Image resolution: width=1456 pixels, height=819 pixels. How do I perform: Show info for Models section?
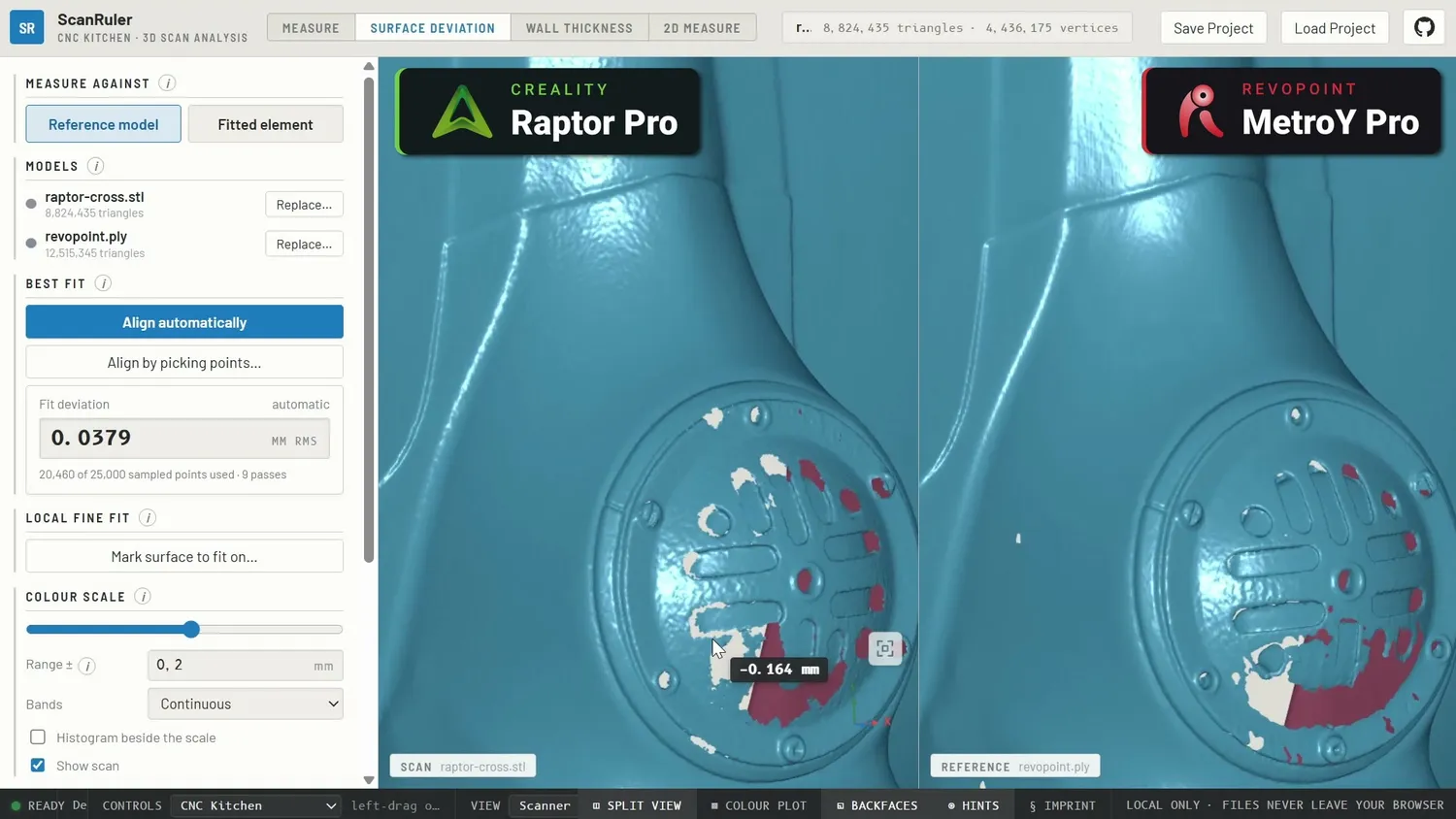coord(95,166)
